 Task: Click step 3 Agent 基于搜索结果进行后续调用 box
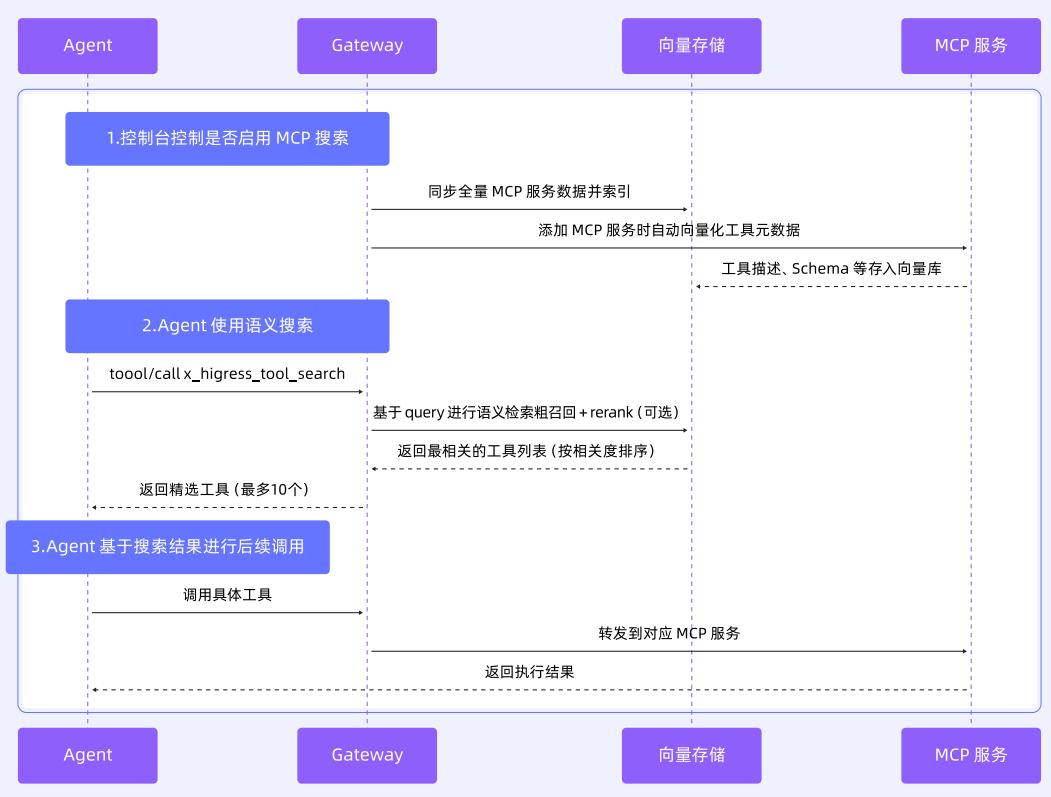167,547
